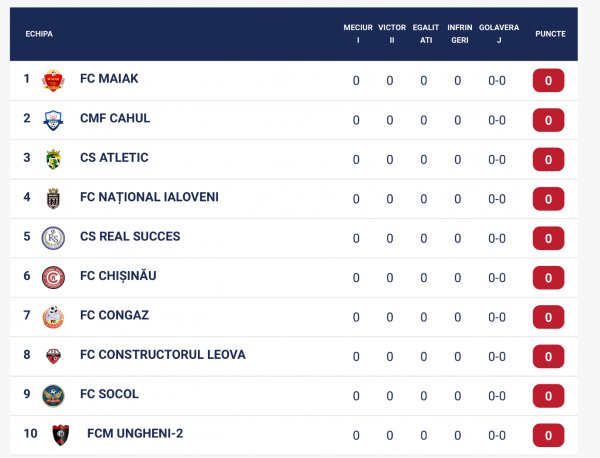Image resolution: width=600 pixels, height=458 pixels.
Task: Open the FC MAIAK team name link
Action: [x=109, y=78]
